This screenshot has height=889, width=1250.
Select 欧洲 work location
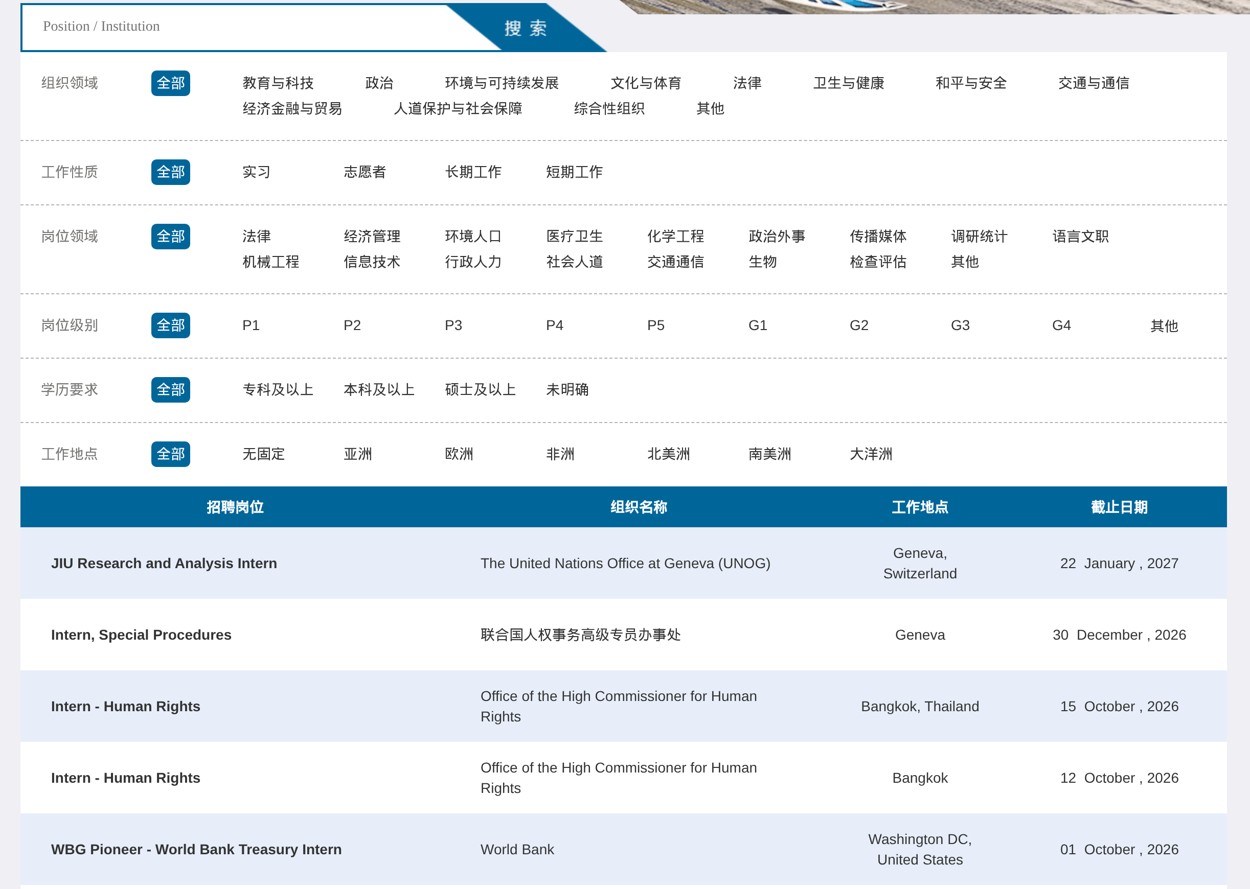click(x=459, y=454)
